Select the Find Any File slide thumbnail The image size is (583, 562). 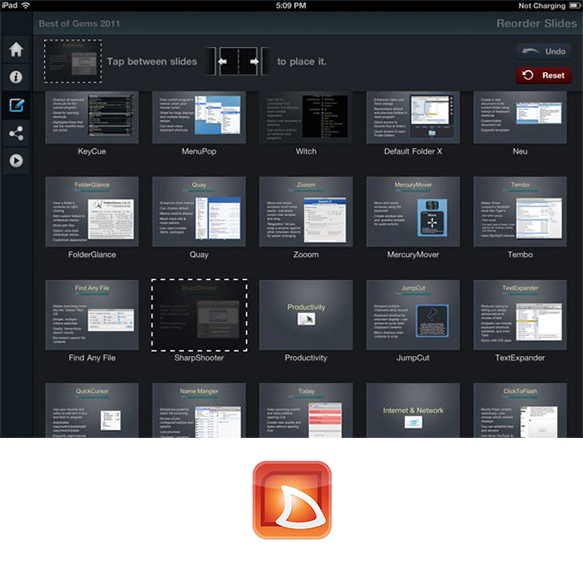92,315
